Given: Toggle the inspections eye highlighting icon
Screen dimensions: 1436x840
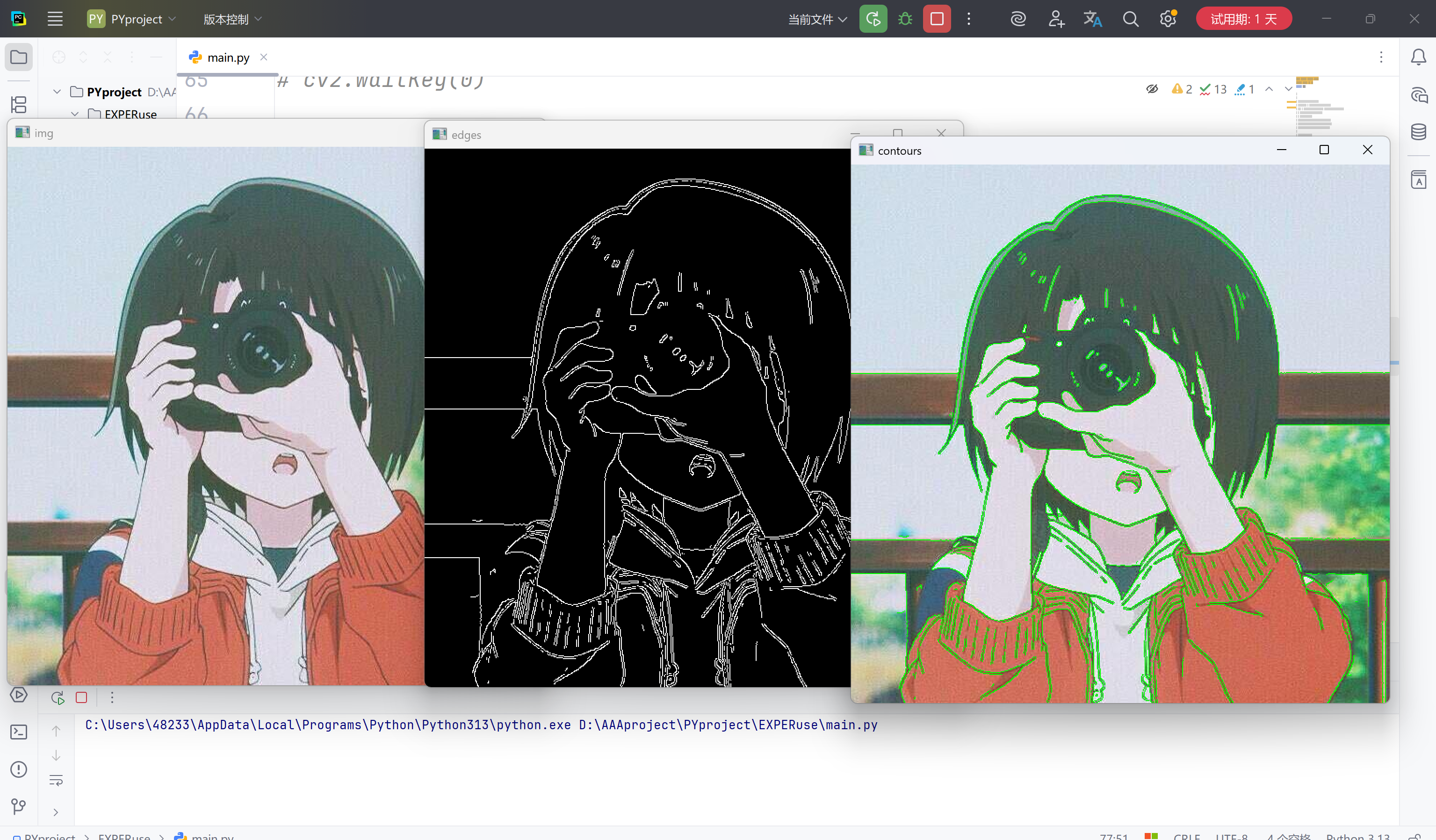Looking at the screenshot, I should (1152, 89).
